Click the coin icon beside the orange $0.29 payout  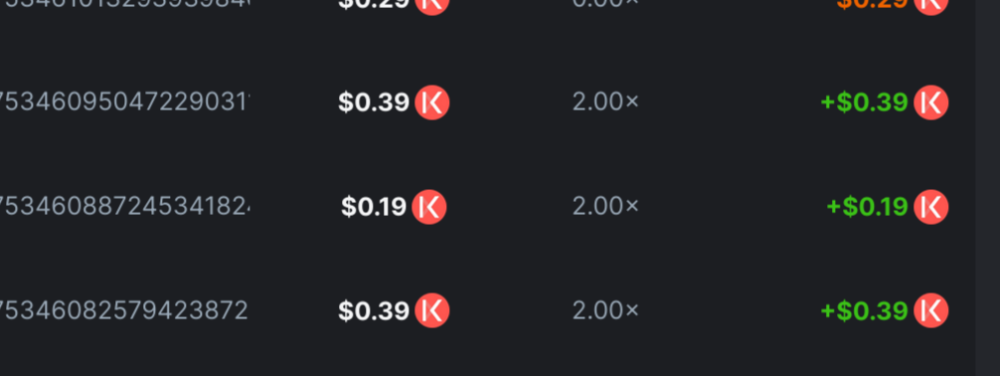pos(931,6)
